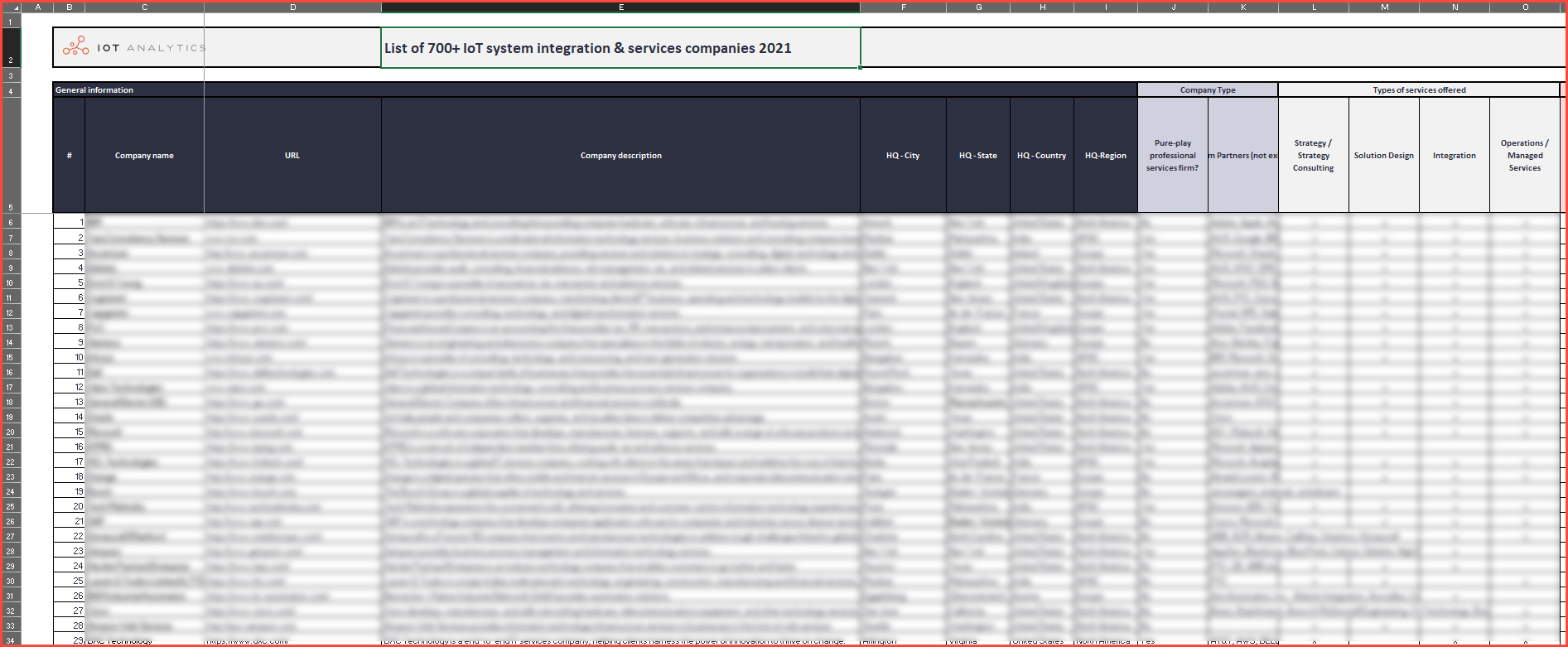Select column N header
The height and width of the screenshot is (647, 1568).
click(x=1455, y=7)
